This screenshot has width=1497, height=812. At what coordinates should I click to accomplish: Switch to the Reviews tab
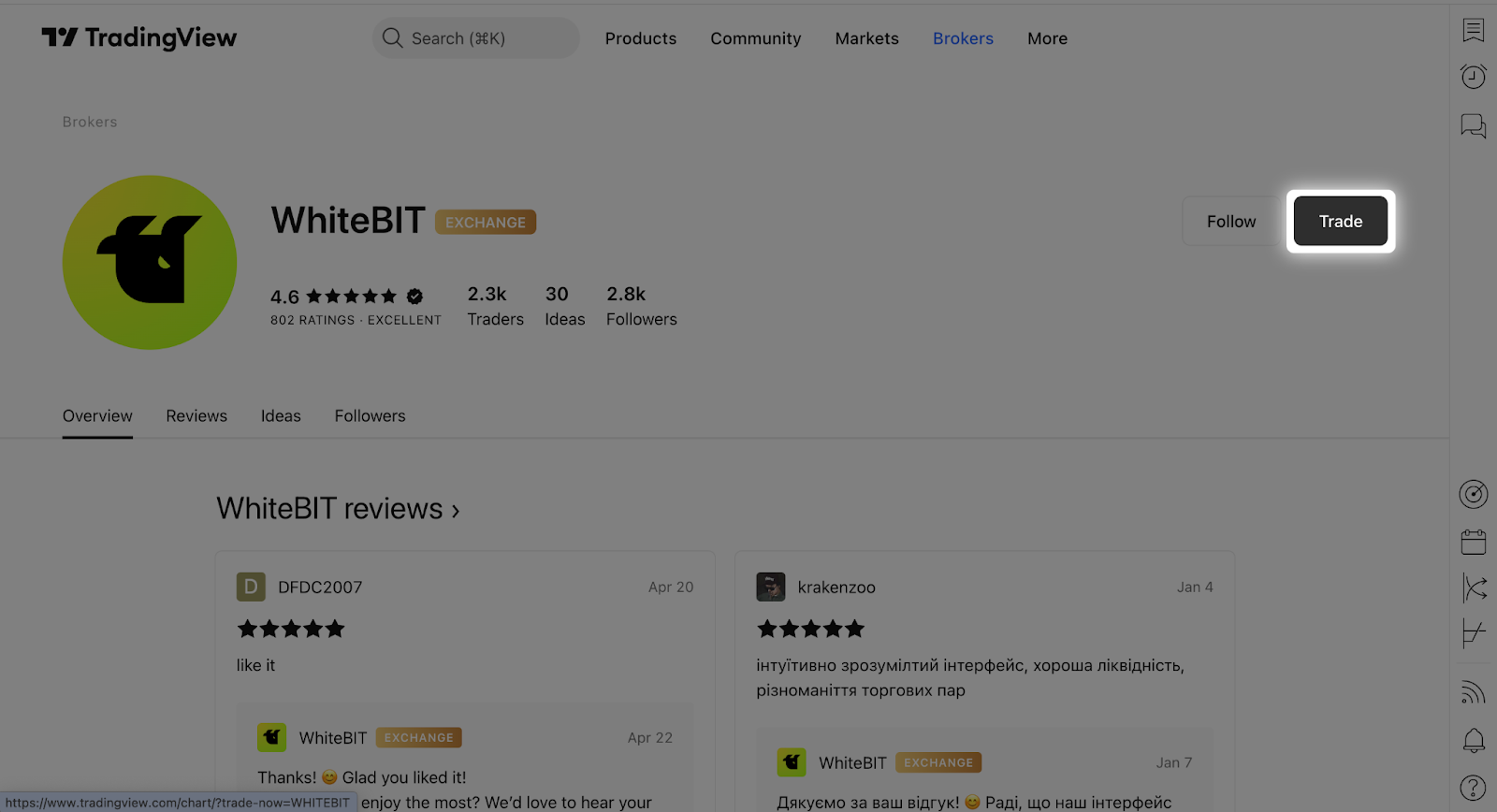coord(196,416)
